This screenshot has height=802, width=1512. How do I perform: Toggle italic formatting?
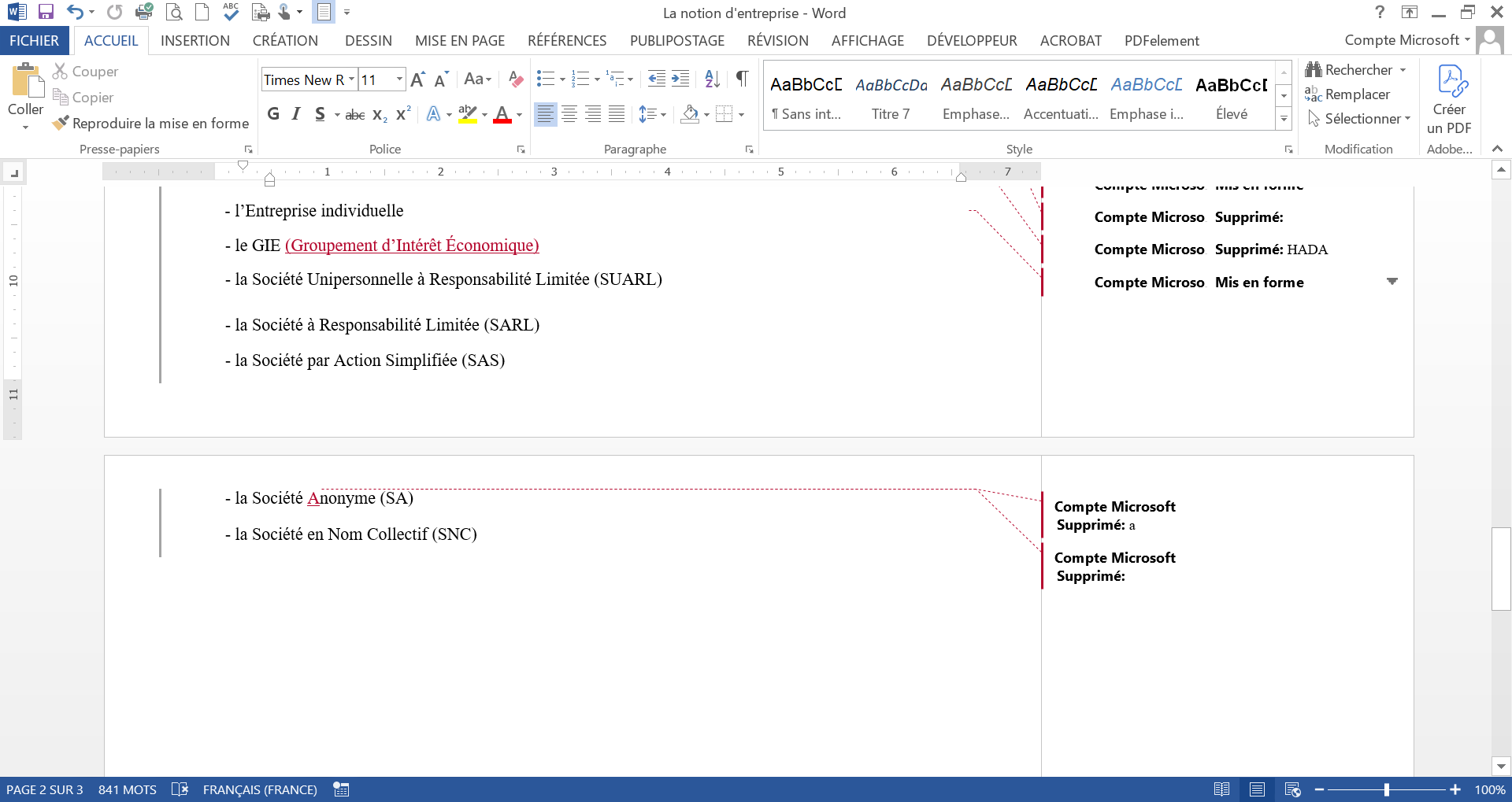[x=296, y=114]
